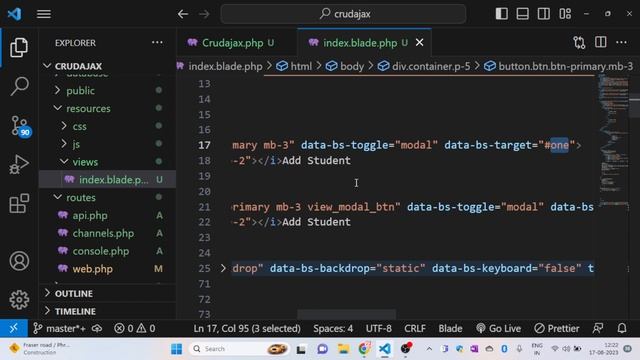Click the taskbar Search box
The image size is (640, 360).
pyautogui.click(x=240, y=349)
